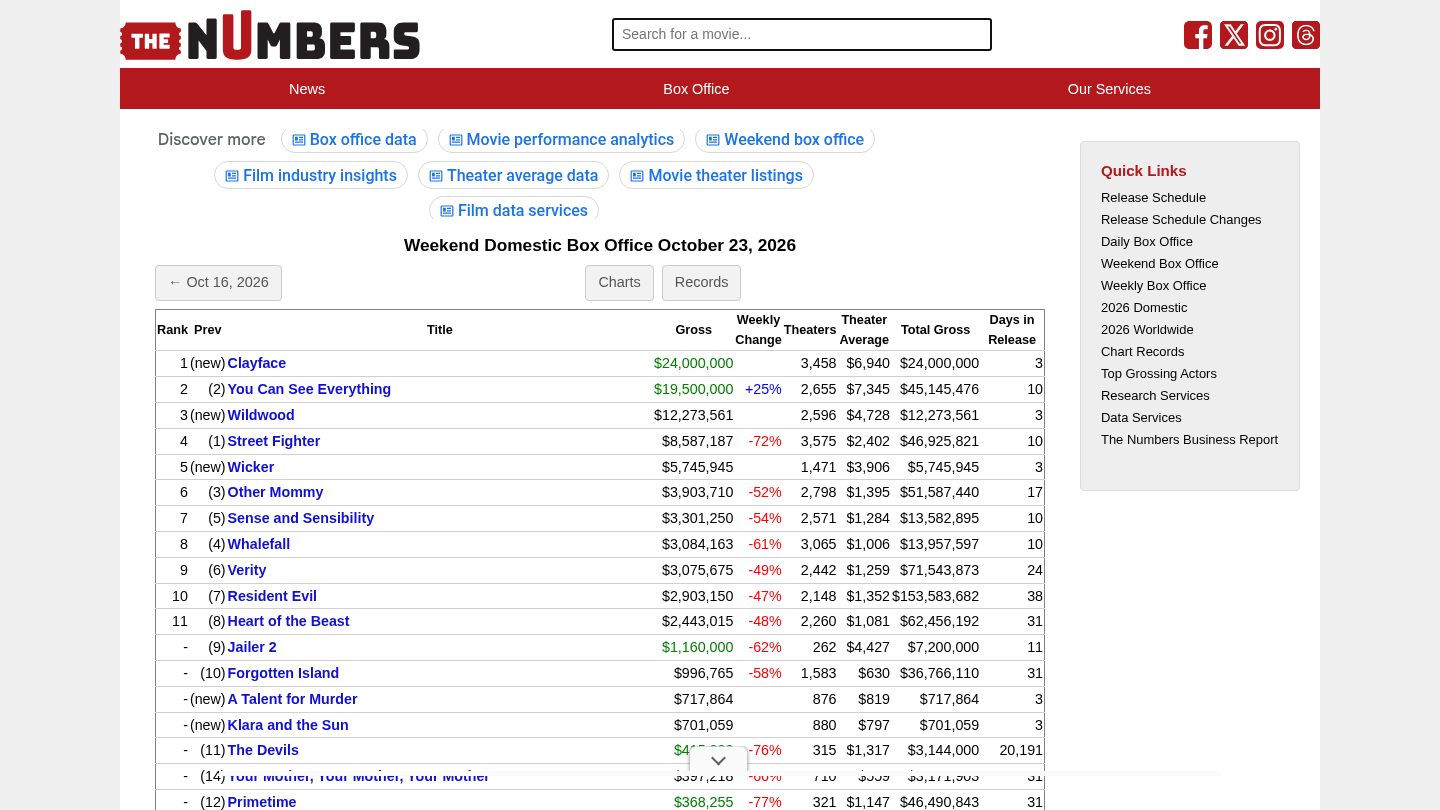Open the Jailer 2 movie link
Screen dimensions: 1440x810
(252, 647)
